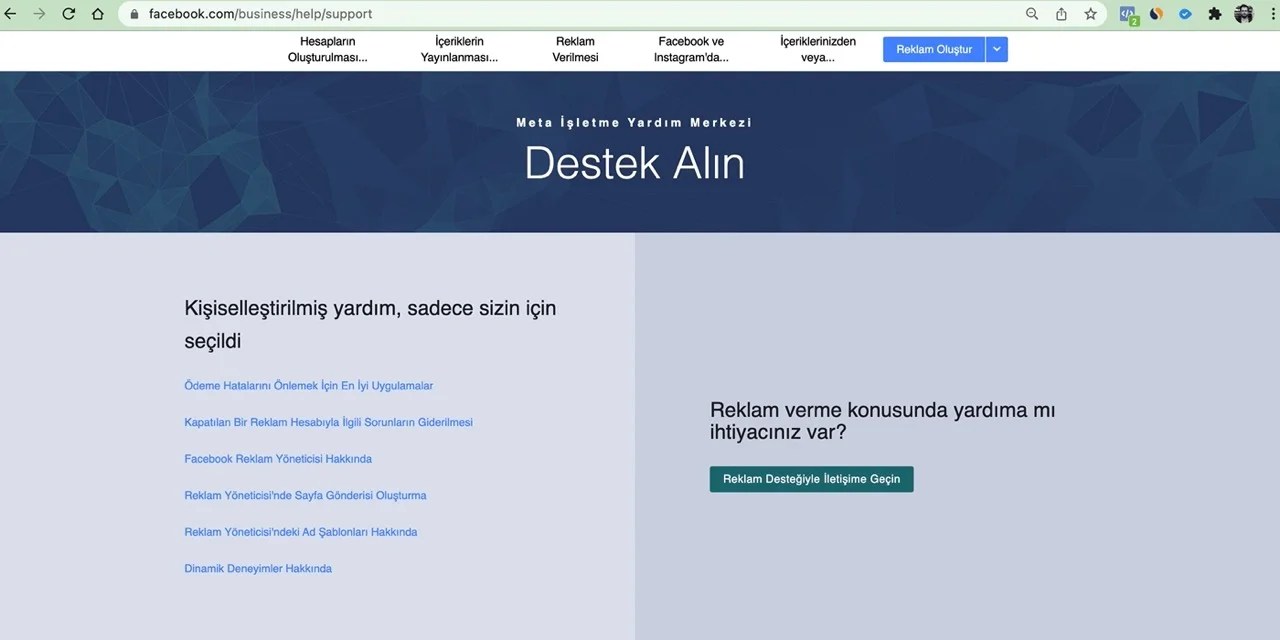Open Dinamik Deneyimler Hakkında link
This screenshot has width=1280, height=640.
258,568
